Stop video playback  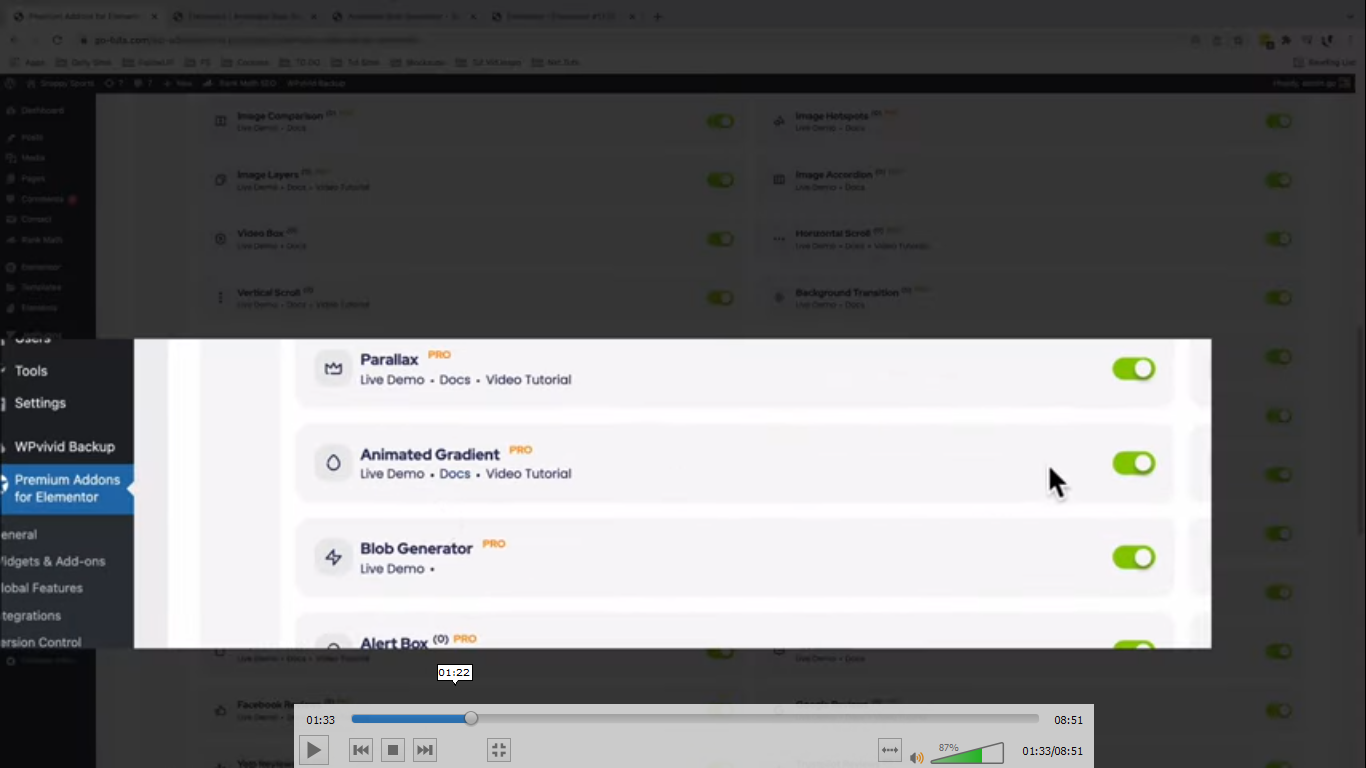393,750
